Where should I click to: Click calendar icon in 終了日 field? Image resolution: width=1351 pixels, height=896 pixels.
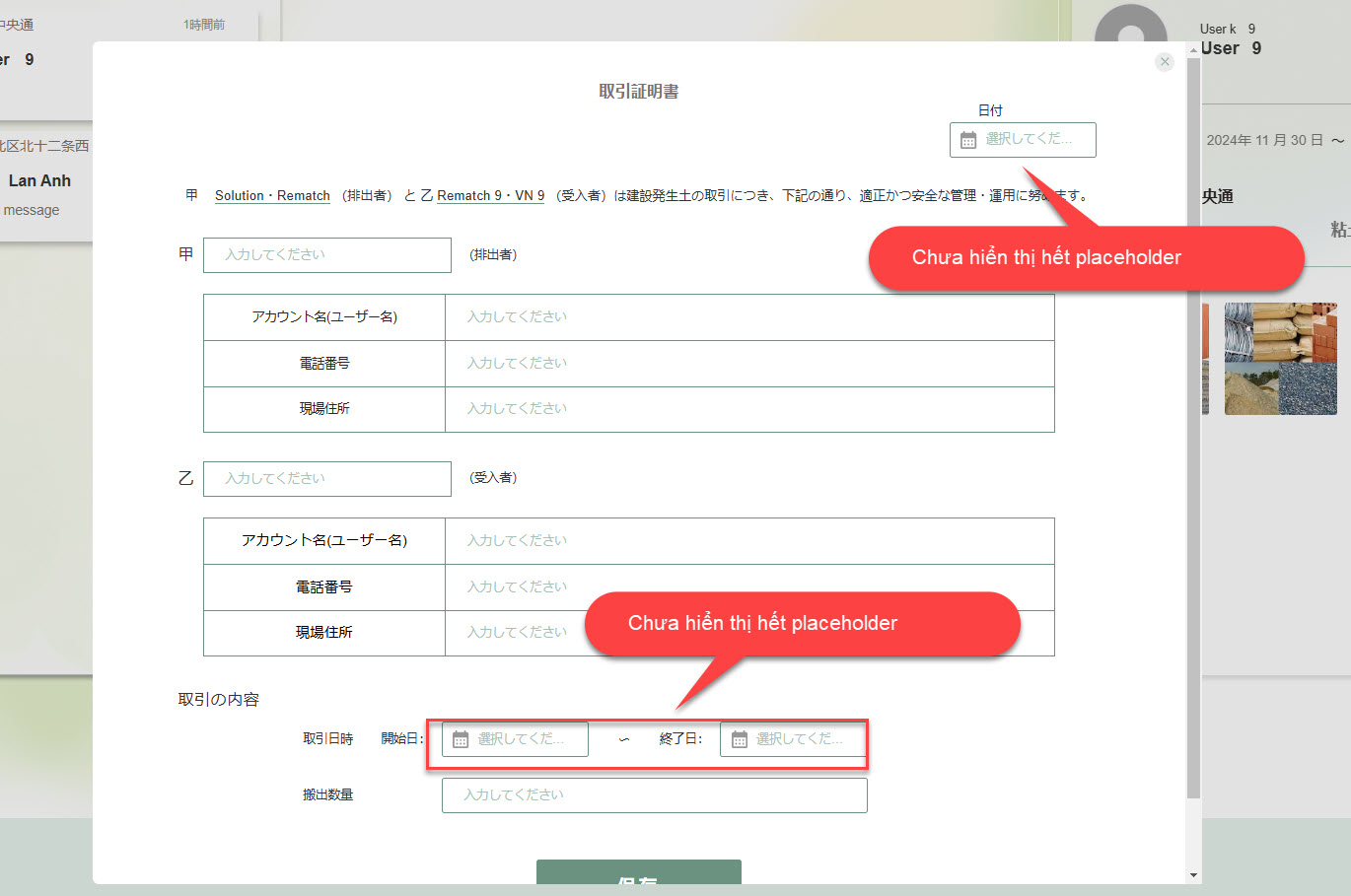click(x=739, y=739)
